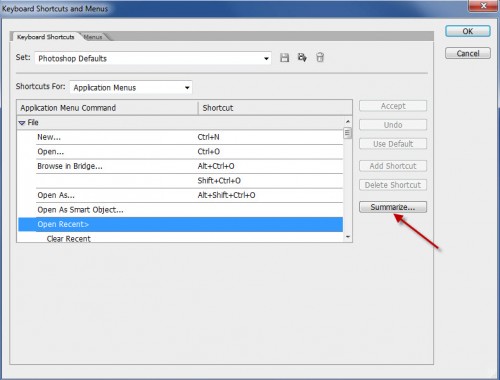500x380 pixels.
Task: Open the Shortcuts For Application Menus dropdown
Action: 131,88
